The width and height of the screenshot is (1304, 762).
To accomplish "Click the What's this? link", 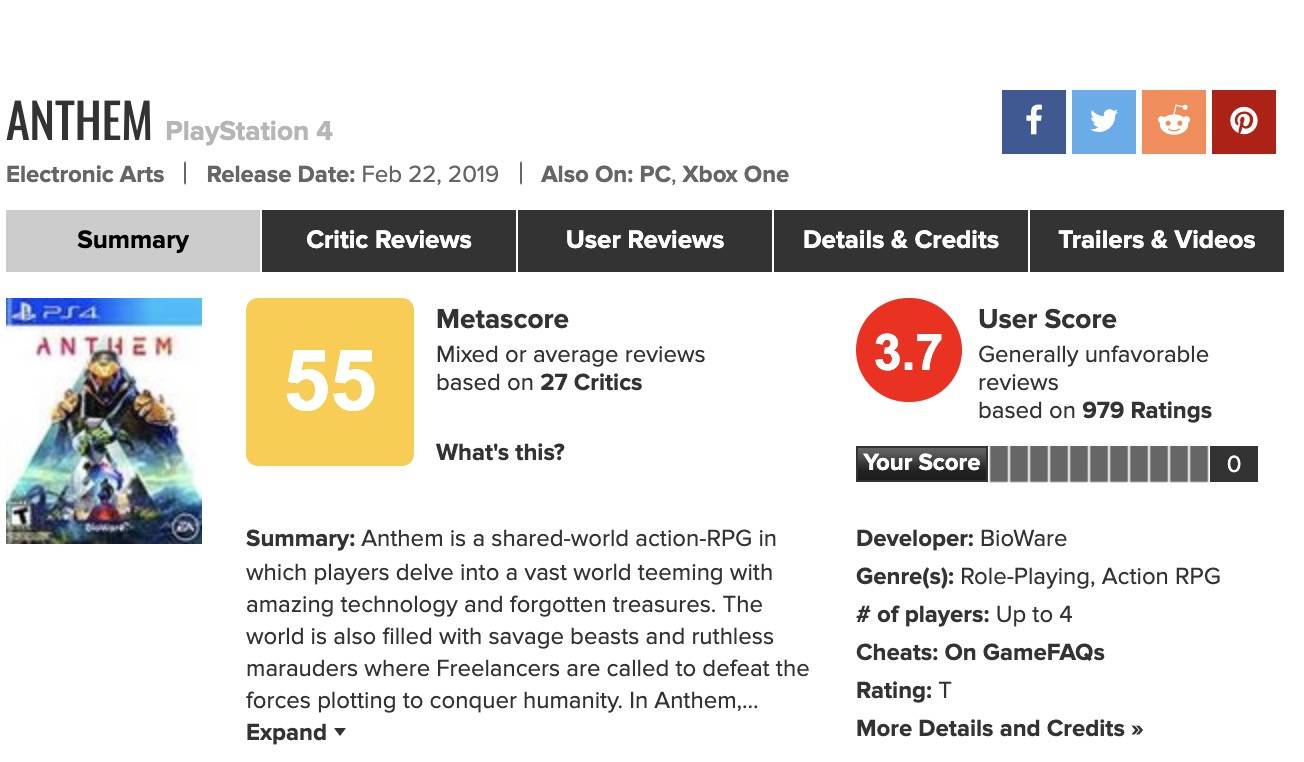I will click(x=500, y=452).
